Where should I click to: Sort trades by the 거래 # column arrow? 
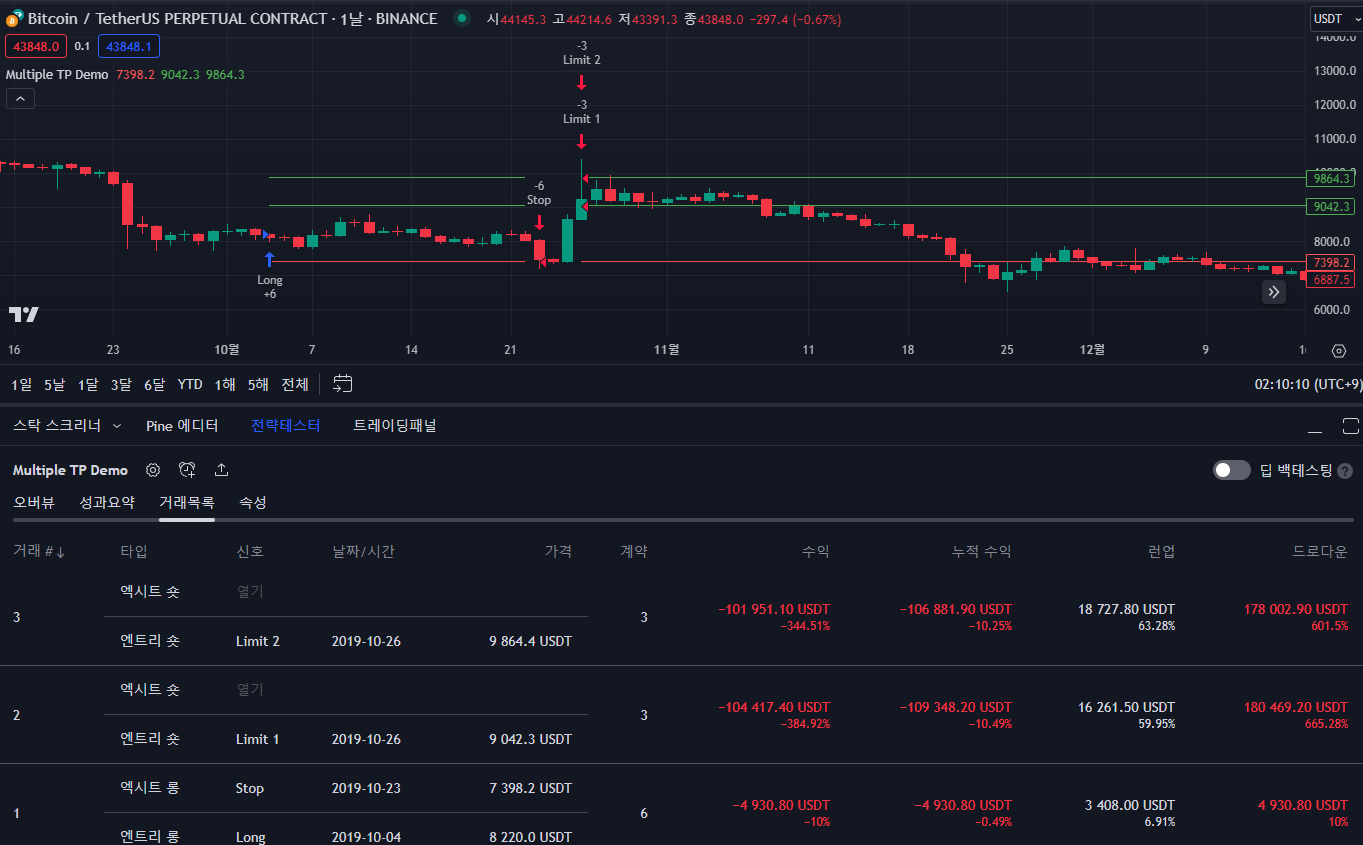61,552
